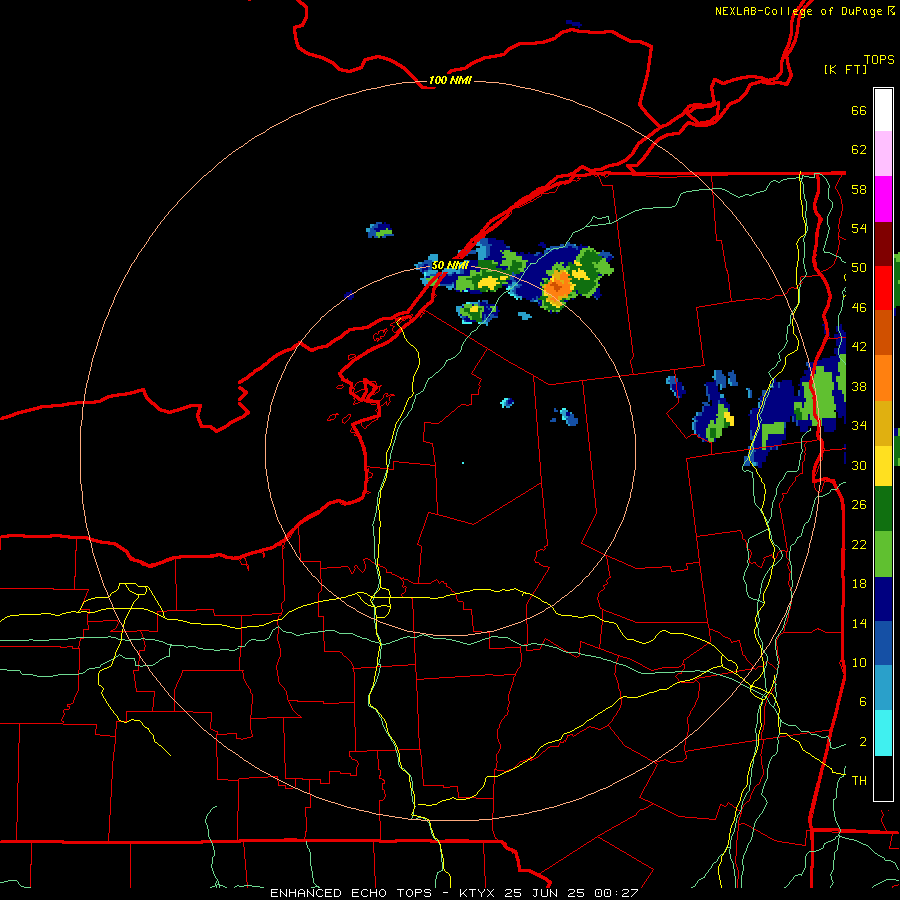The width and height of the screenshot is (900, 900).
Task: Click the "58" legend label
Action: click(859, 189)
